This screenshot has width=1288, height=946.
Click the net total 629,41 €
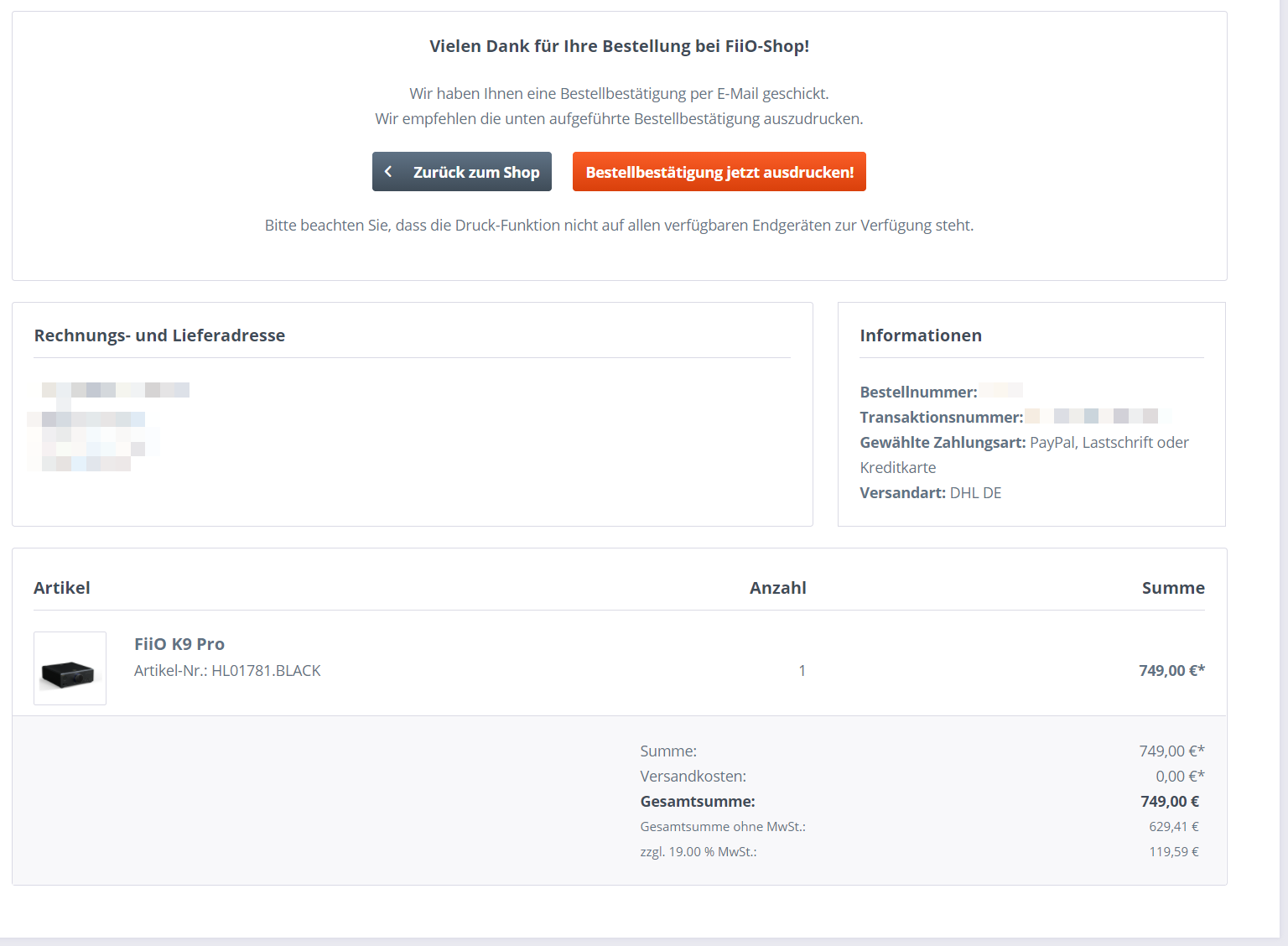click(1173, 827)
